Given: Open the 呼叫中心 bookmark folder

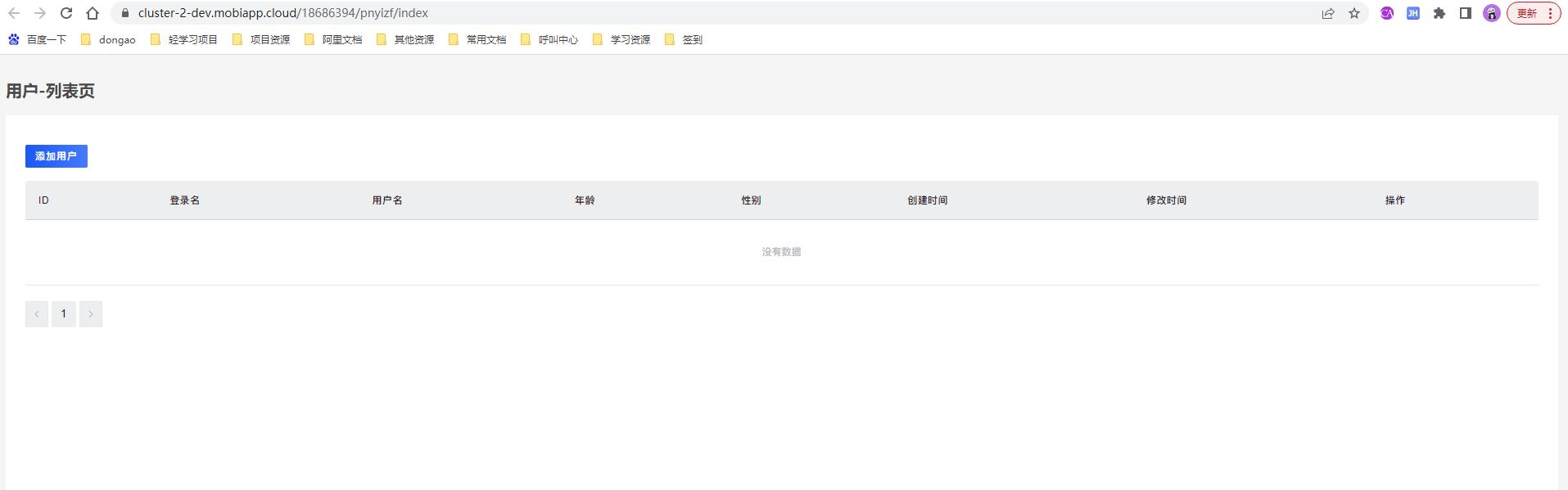Looking at the screenshot, I should point(549,39).
